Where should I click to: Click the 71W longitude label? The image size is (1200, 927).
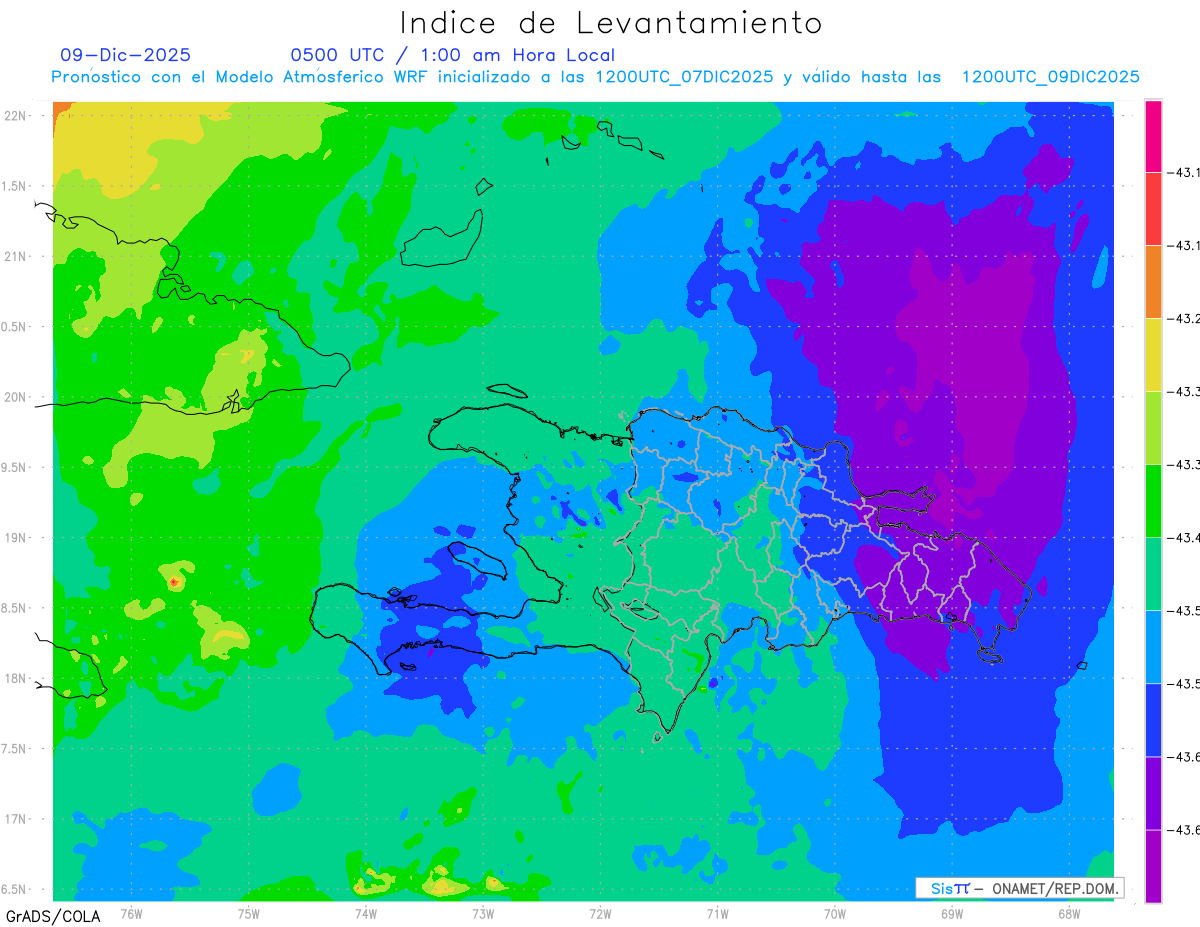717,912
